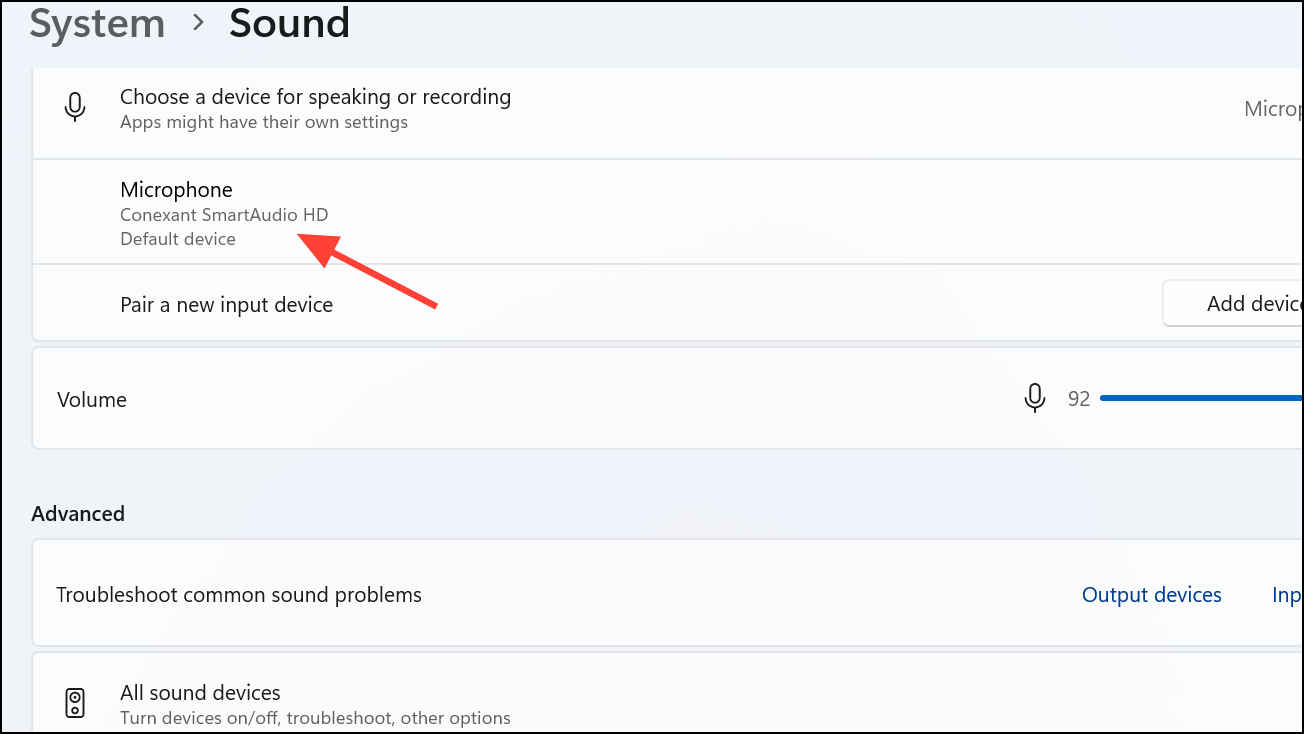Click Troubleshoot common sound problems text

239,595
